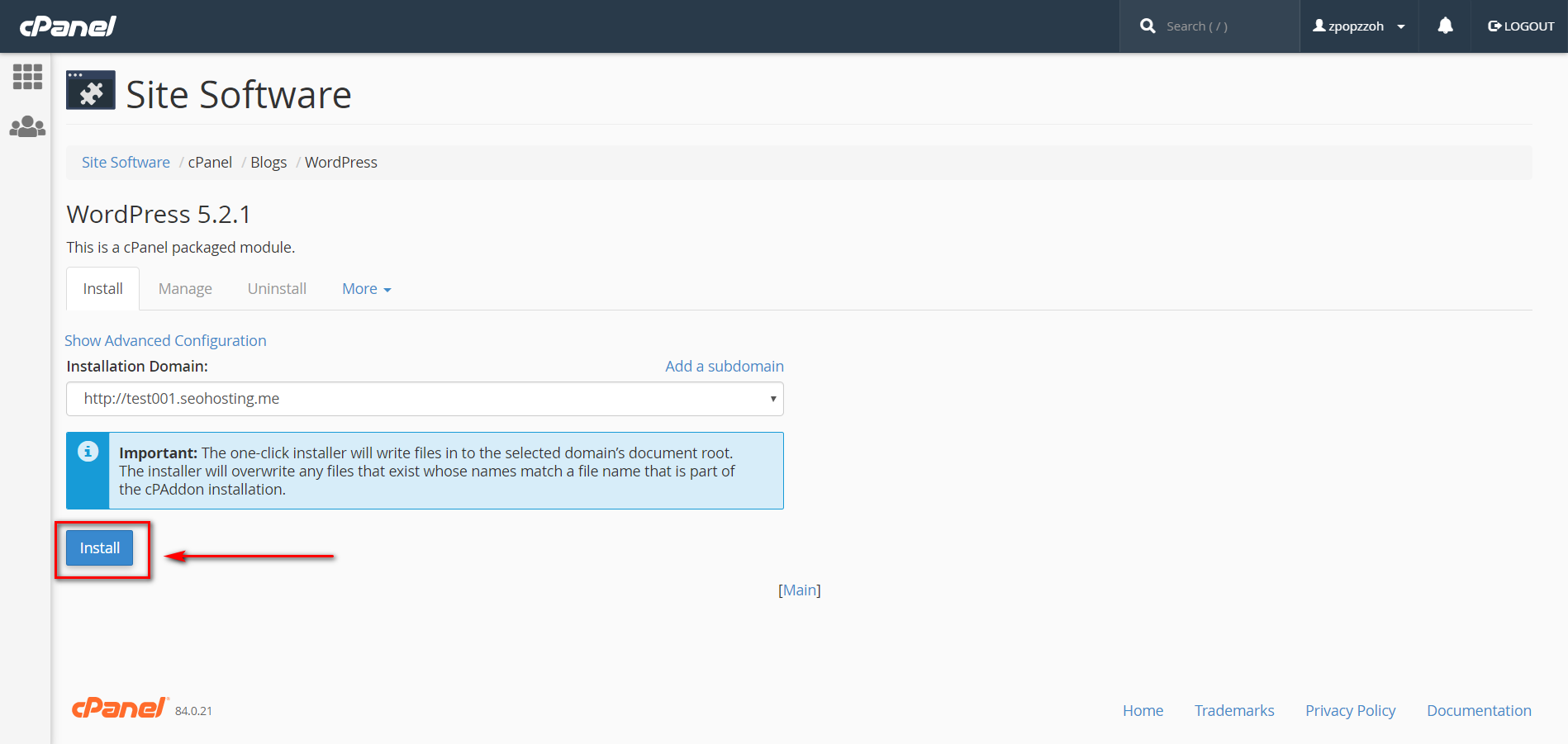
Task: Click the WordPress 5.2.1 heading
Action: (x=159, y=215)
